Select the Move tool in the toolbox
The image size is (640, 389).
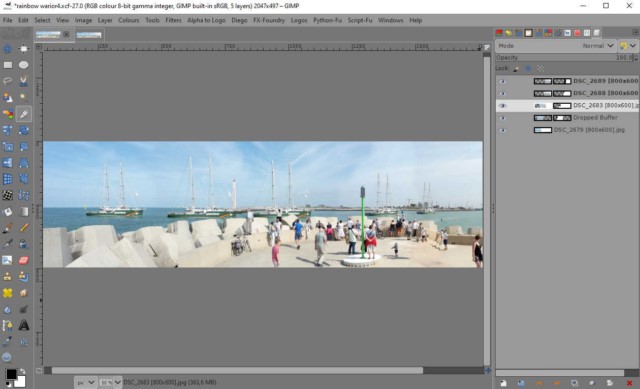pos(7,49)
